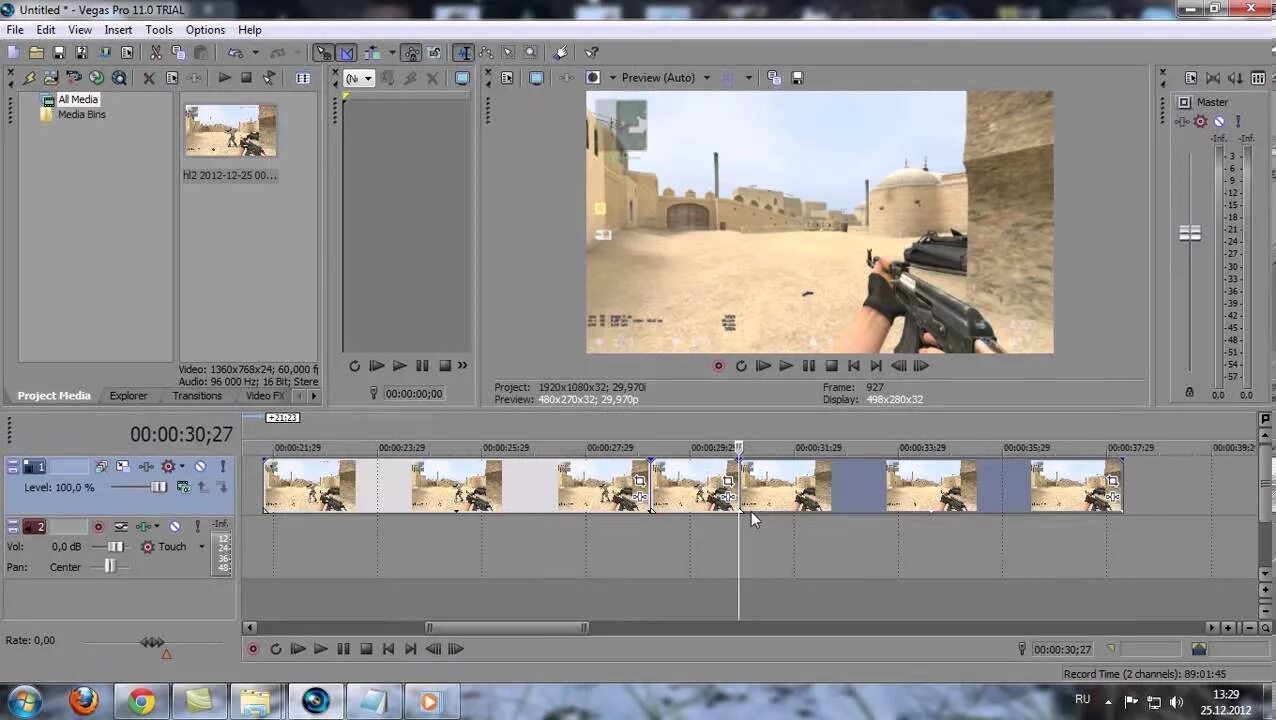Screen dimensions: 1276x720
Task: Select Media Bins tree item
Action: (81, 115)
